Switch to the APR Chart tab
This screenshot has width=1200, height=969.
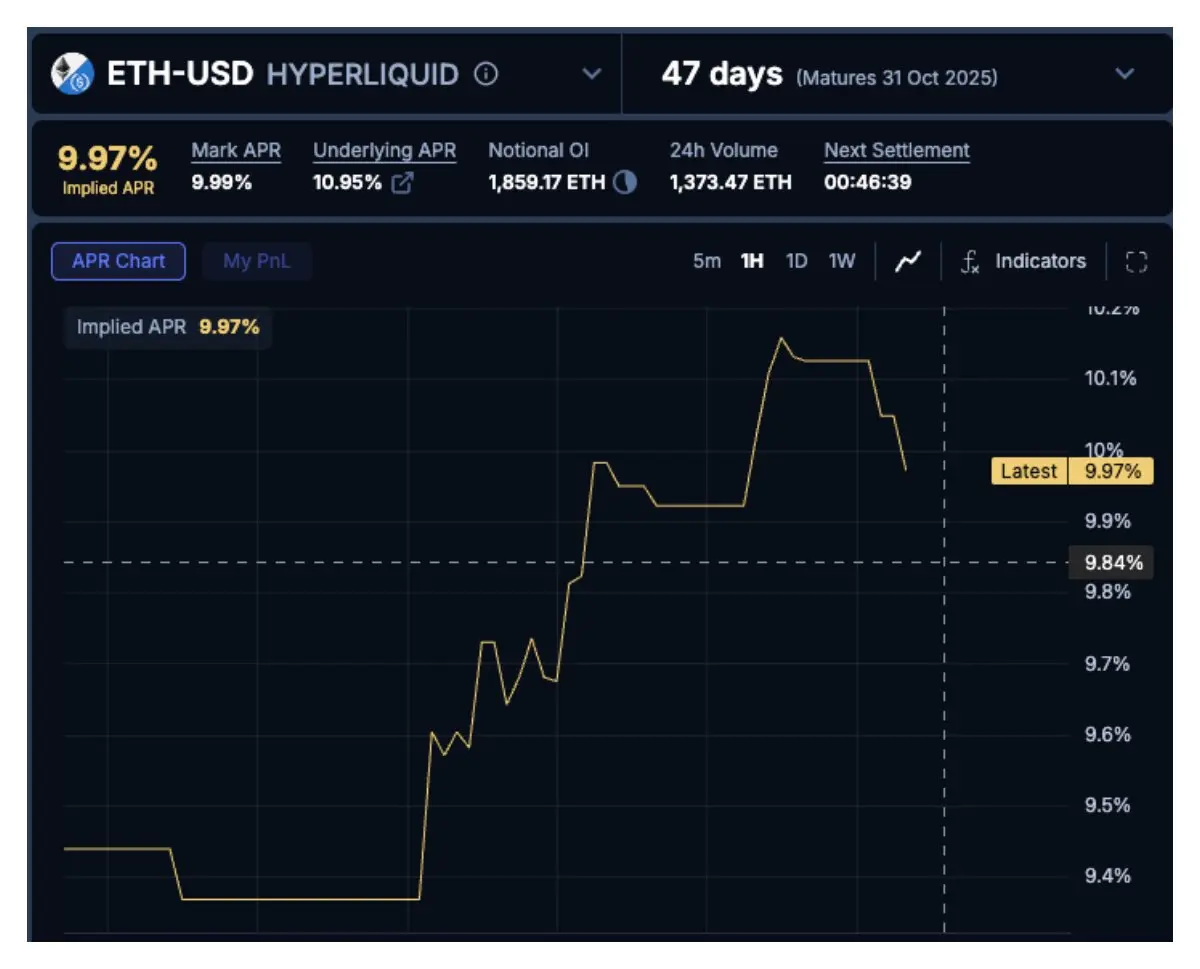[118, 261]
